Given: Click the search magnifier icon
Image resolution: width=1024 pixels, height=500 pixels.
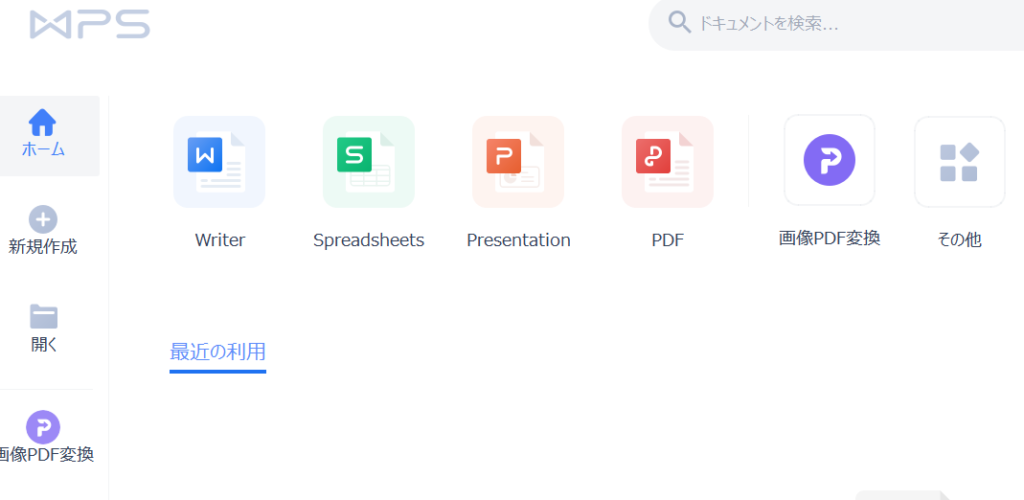Looking at the screenshot, I should tap(680, 23).
